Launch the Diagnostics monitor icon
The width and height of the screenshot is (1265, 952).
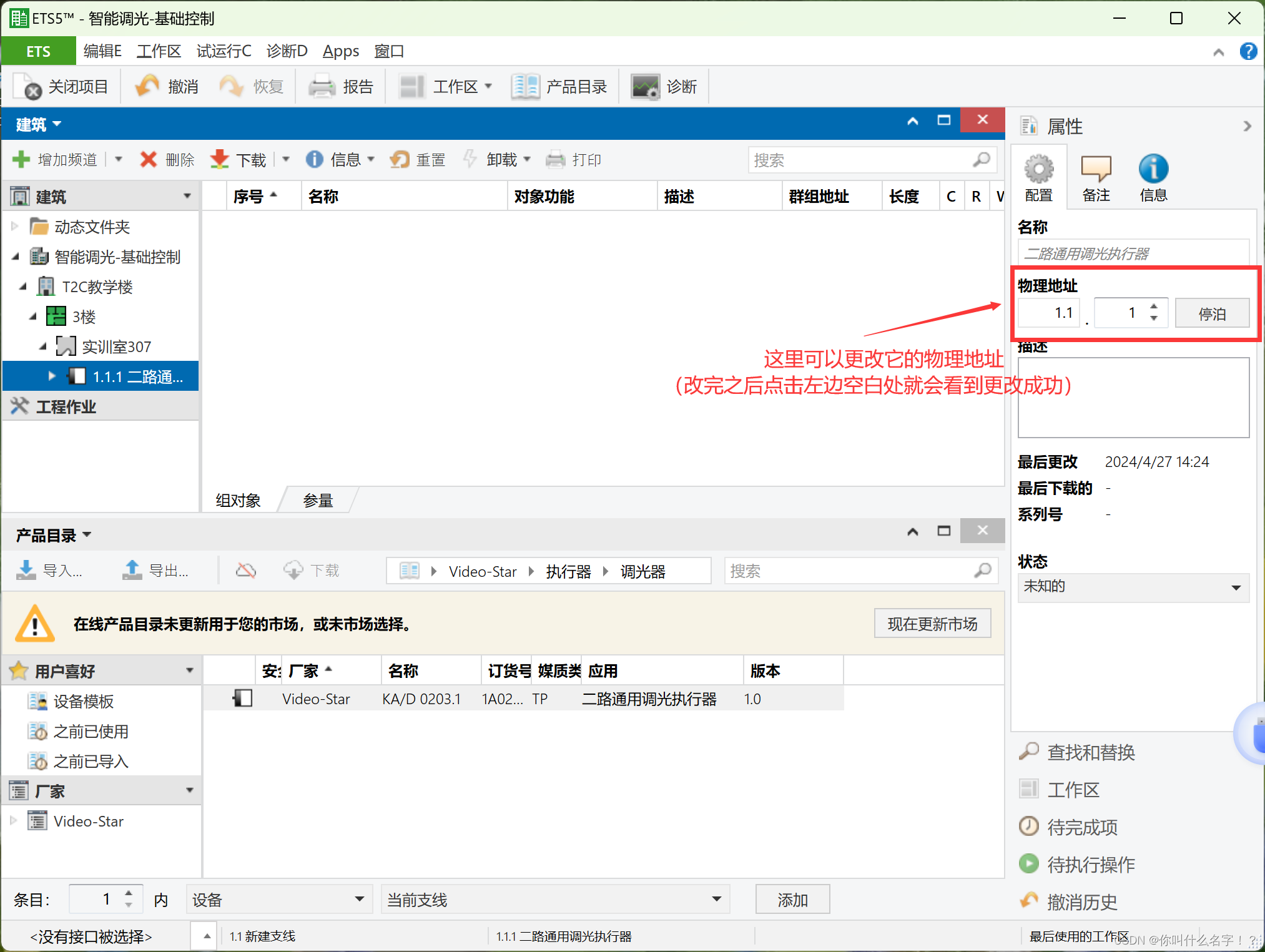645,86
